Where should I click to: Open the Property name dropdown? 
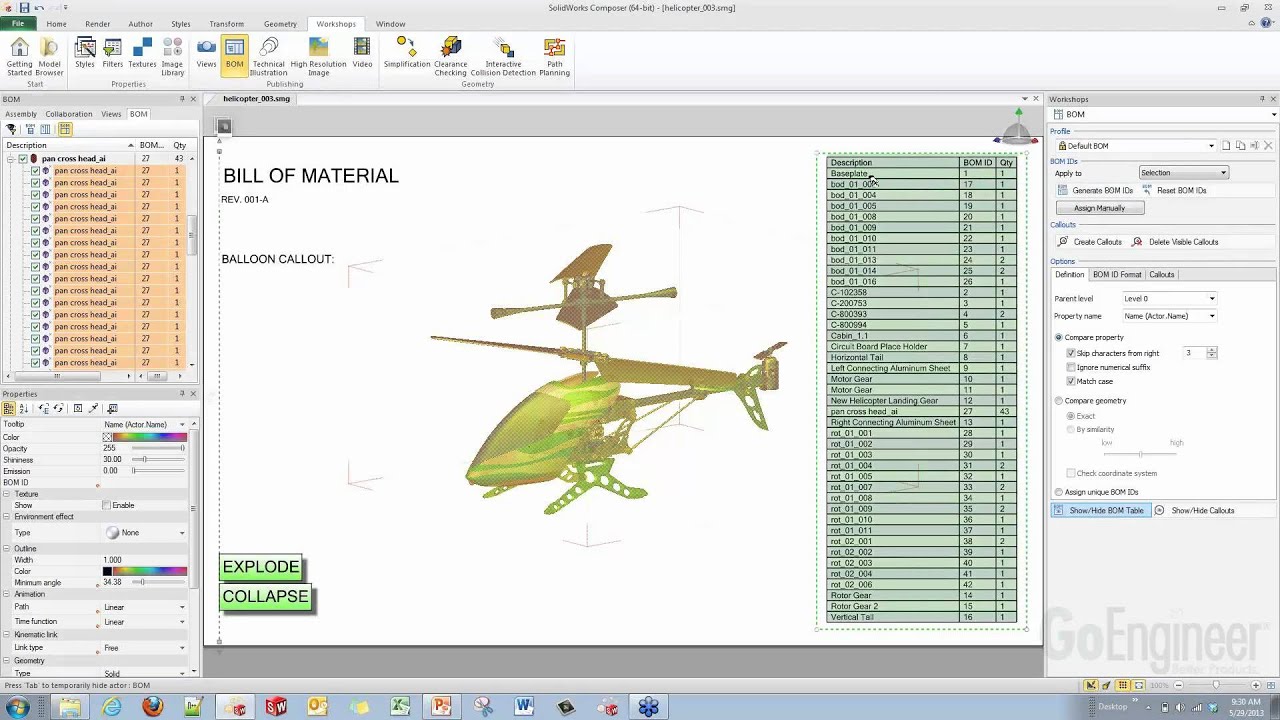[x=1169, y=316]
